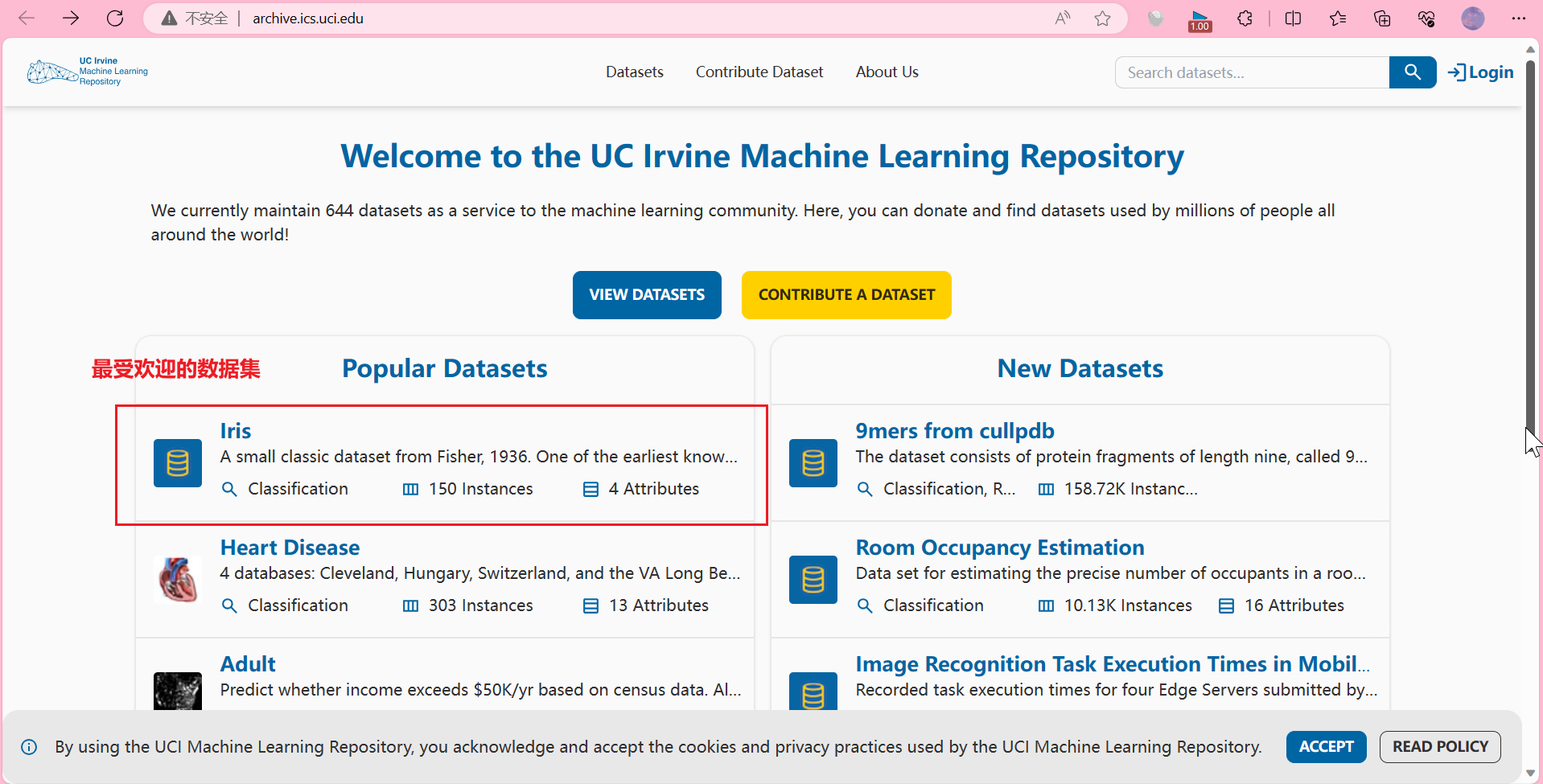Click the READ POLICY button

[1440, 747]
